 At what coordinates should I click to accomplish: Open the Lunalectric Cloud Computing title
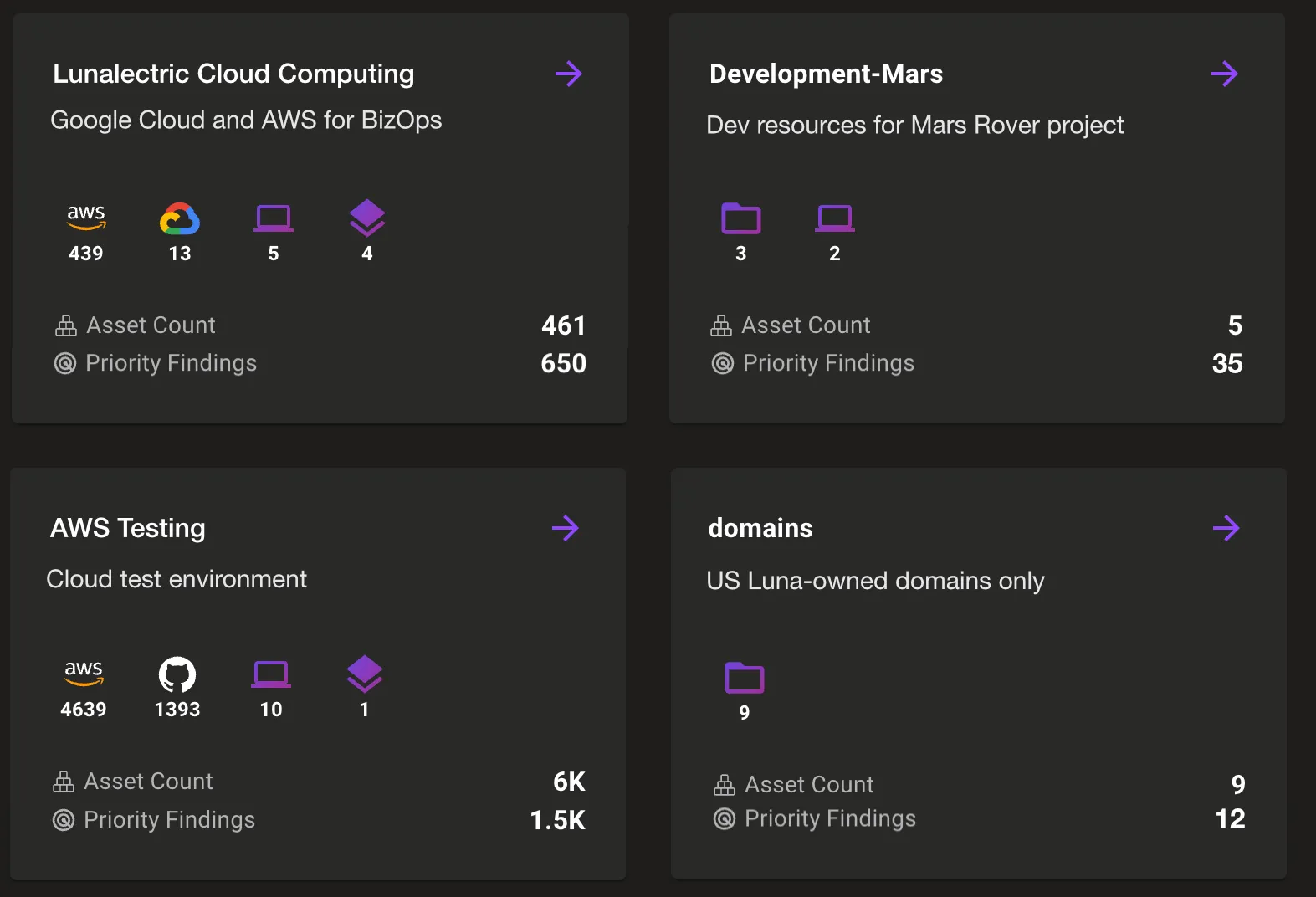[x=233, y=74]
